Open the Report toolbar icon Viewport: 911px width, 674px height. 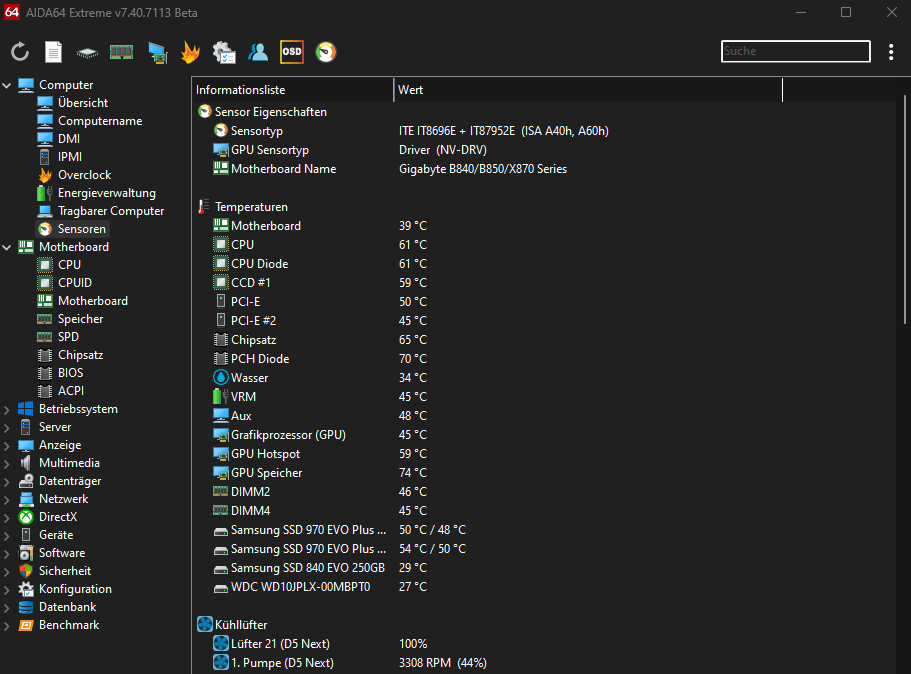[x=53, y=52]
